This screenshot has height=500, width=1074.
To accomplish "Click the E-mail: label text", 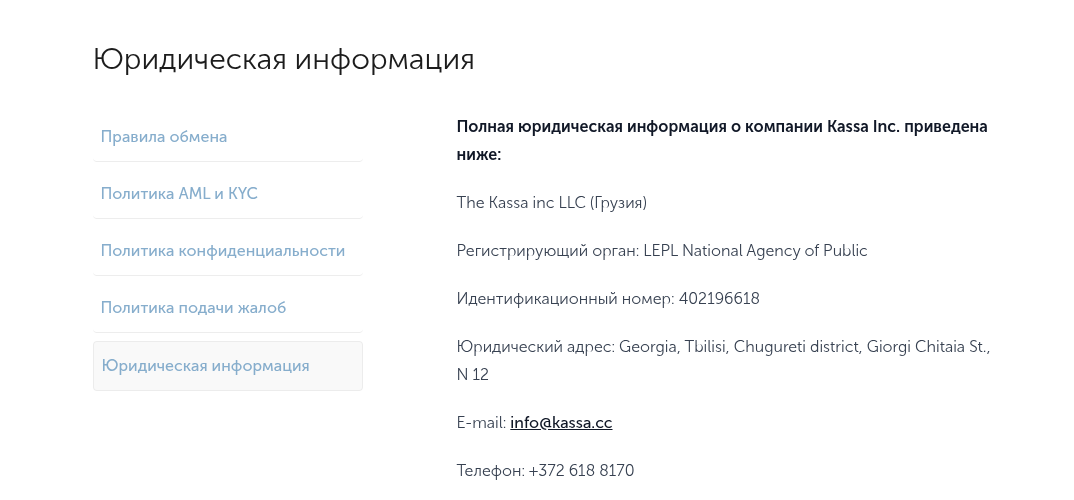I will point(481,423).
